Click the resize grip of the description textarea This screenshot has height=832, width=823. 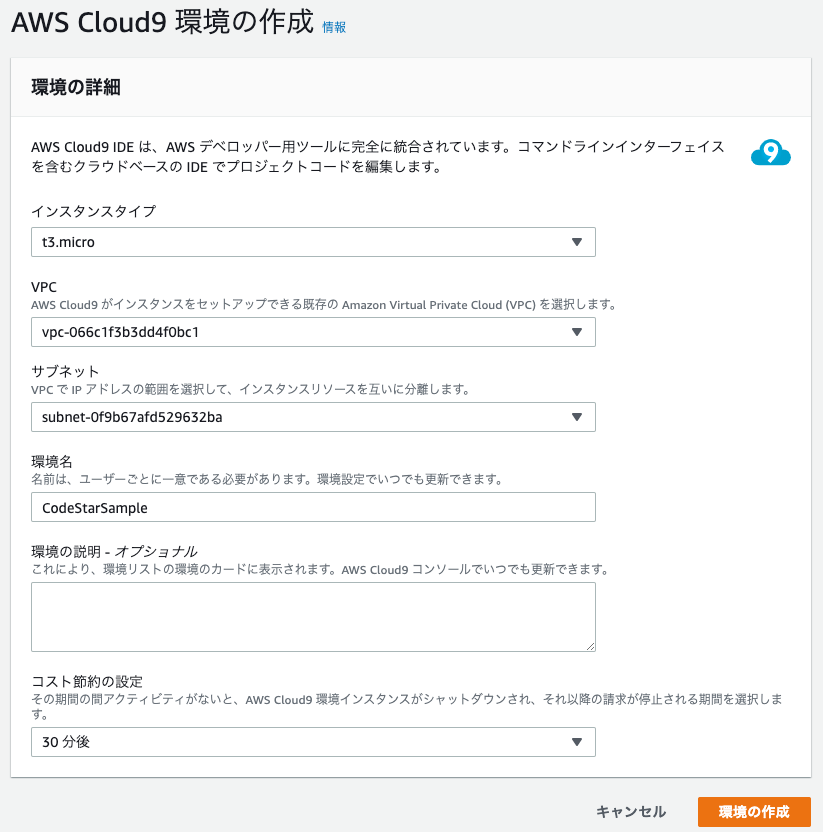point(591,646)
